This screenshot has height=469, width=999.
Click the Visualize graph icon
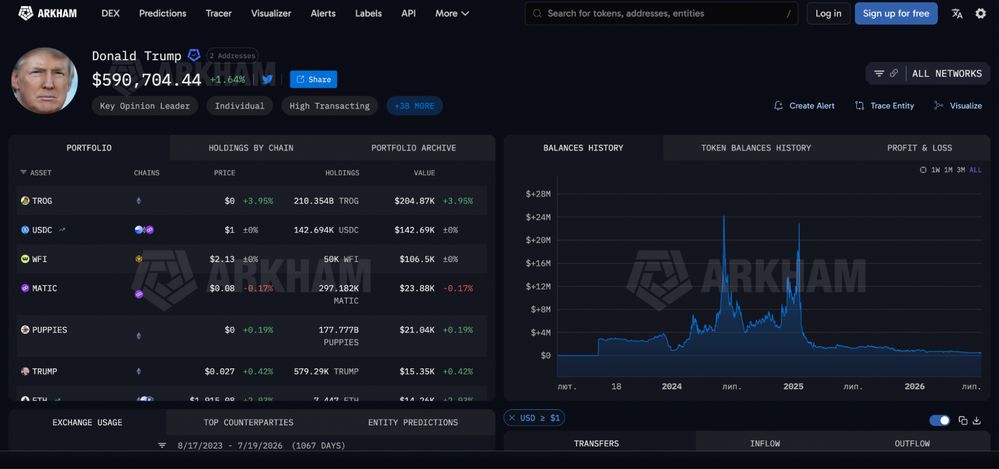click(938, 106)
